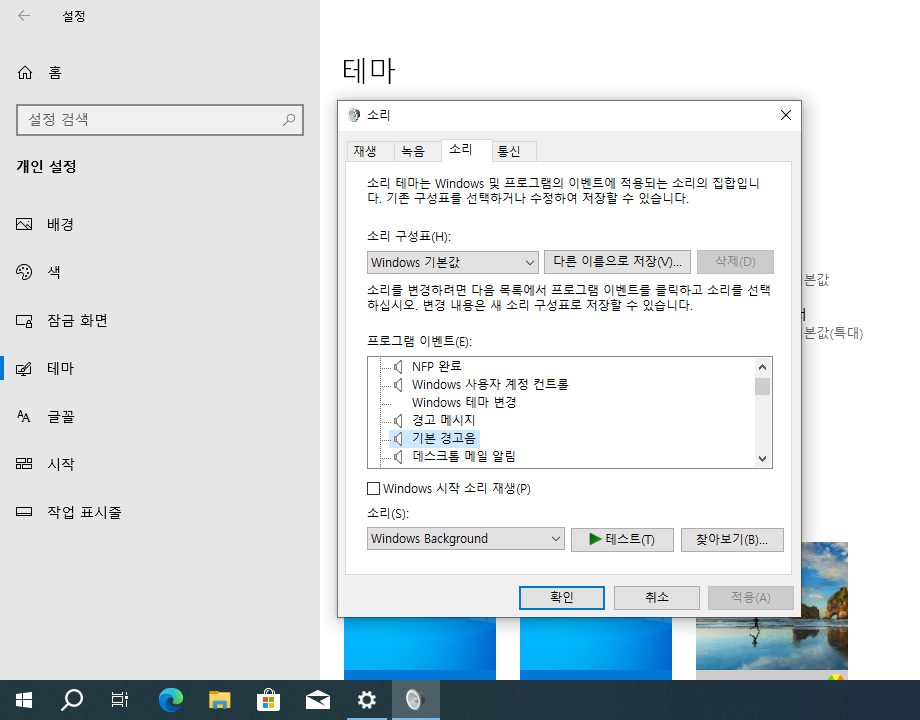The image size is (920, 720).
Task: Open the 소리 구성표 Windows 기본값 dropdown
Action: coord(452,262)
